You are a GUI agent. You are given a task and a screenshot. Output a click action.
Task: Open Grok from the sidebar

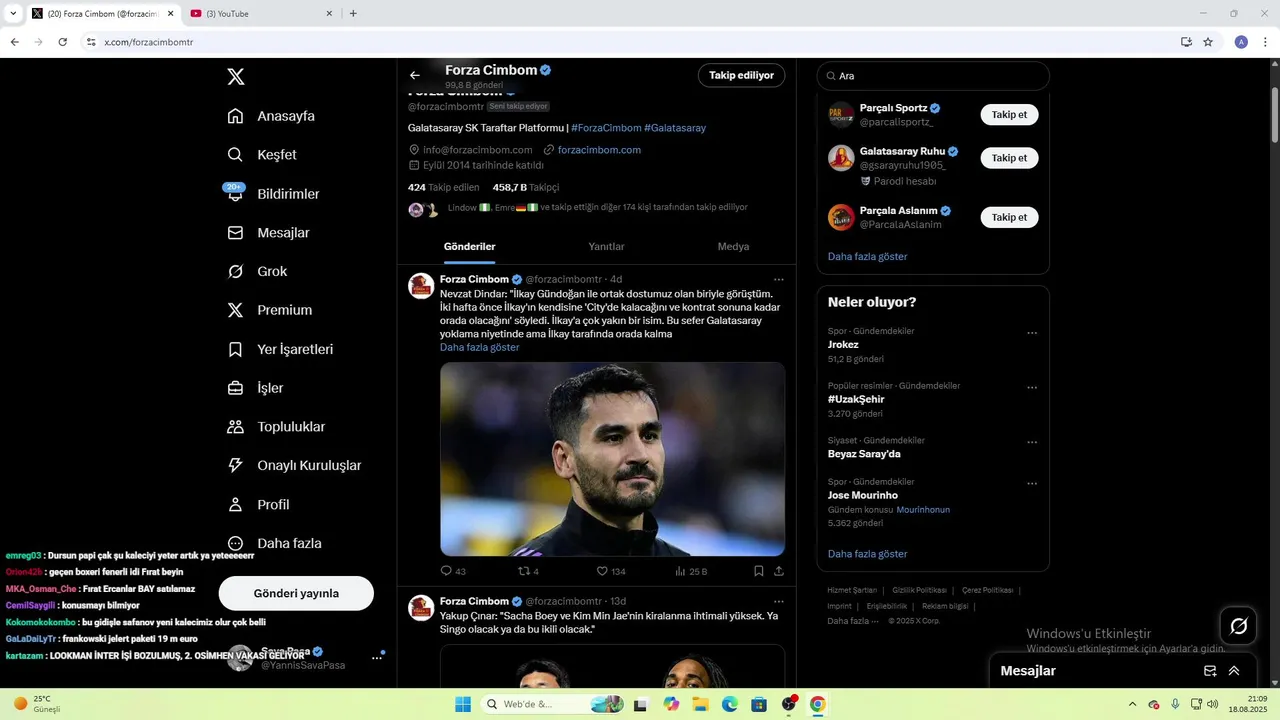click(257, 271)
